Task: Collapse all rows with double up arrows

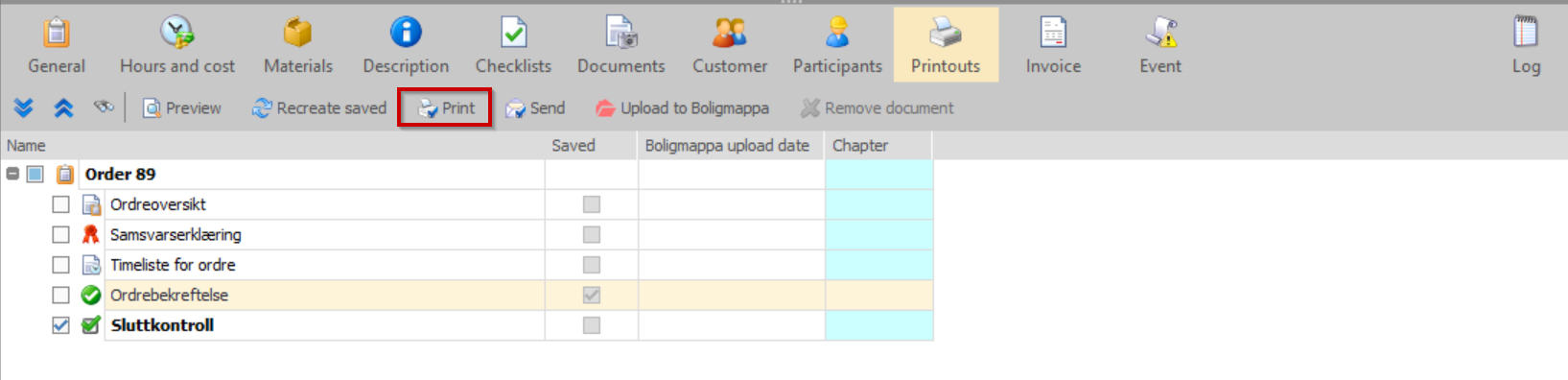Action: coord(63,108)
